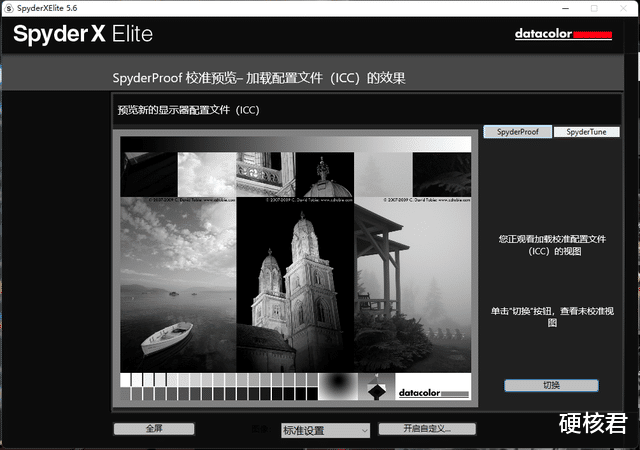
Task: Minimize the SpyderXElite window
Action: 566,8
